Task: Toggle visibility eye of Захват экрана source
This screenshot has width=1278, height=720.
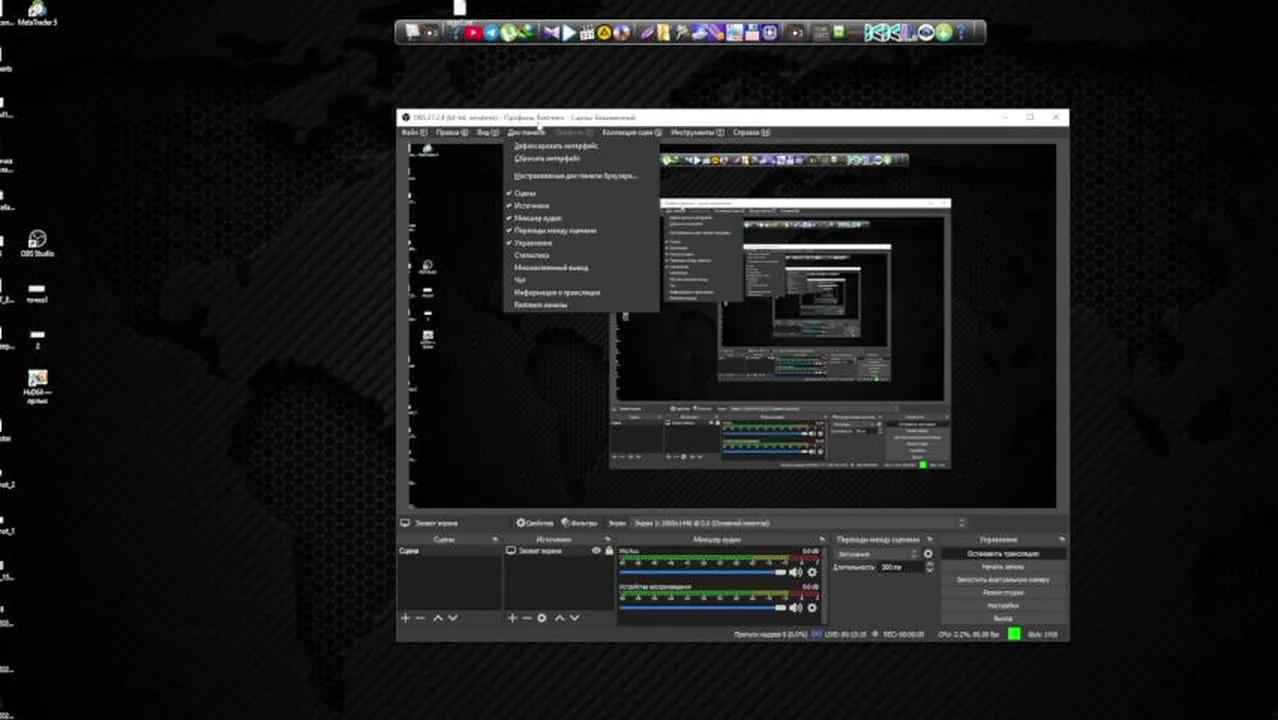Action: click(x=597, y=551)
